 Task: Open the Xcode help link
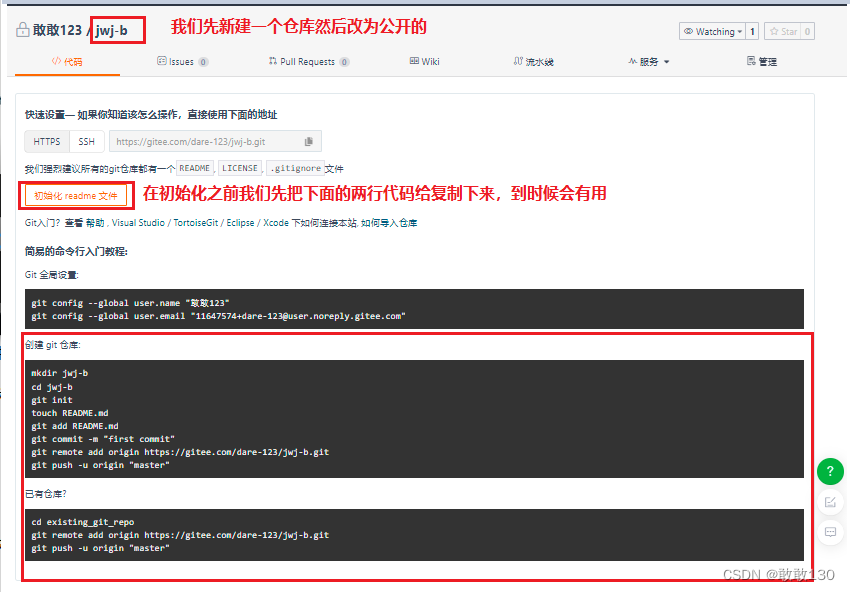[276, 223]
